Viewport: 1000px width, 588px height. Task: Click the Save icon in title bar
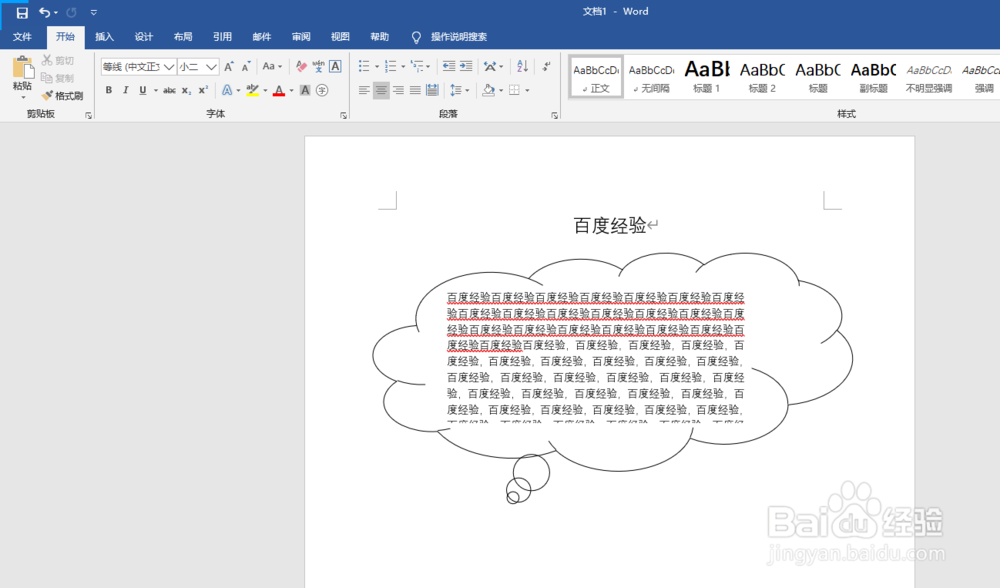point(22,13)
